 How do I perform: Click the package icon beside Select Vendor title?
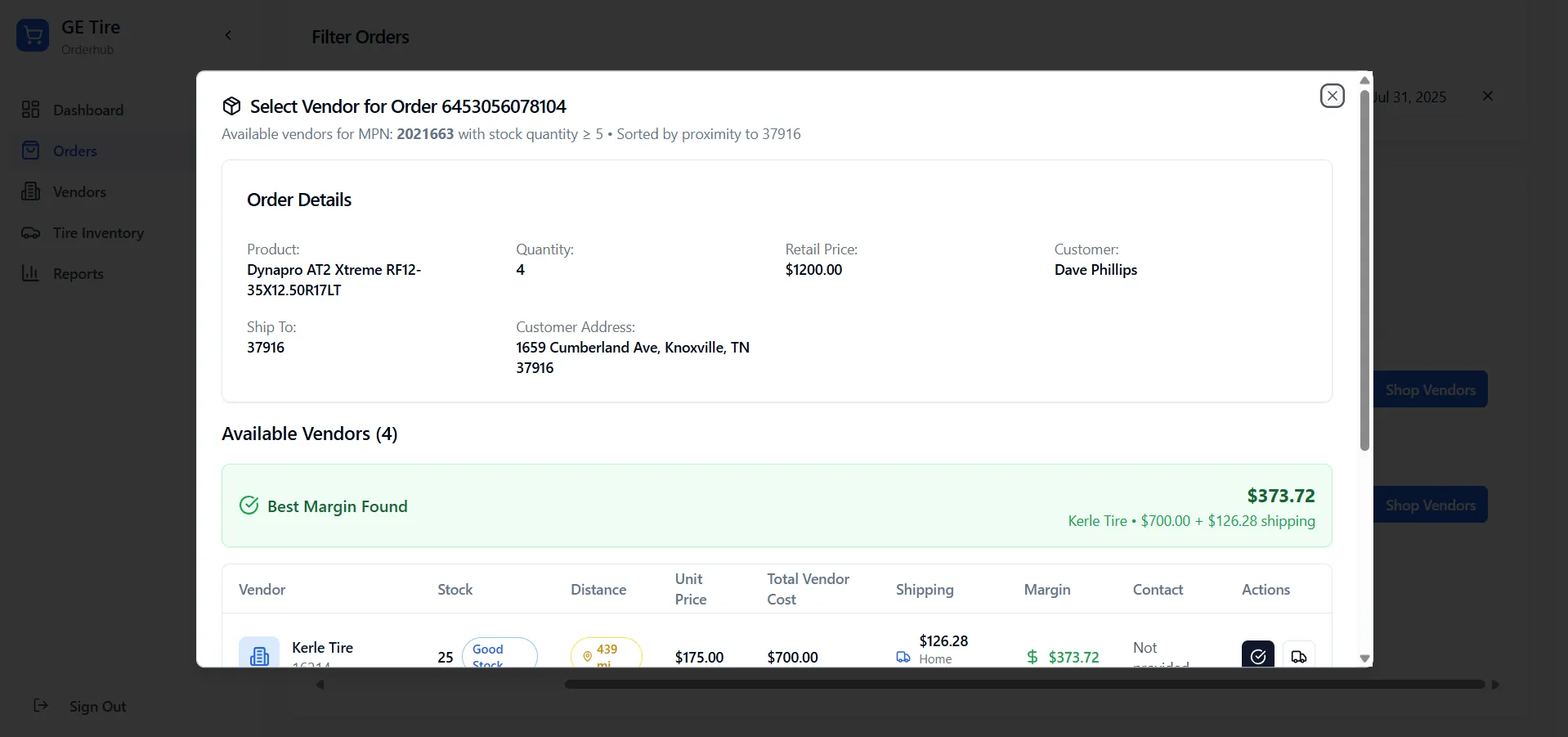(231, 106)
